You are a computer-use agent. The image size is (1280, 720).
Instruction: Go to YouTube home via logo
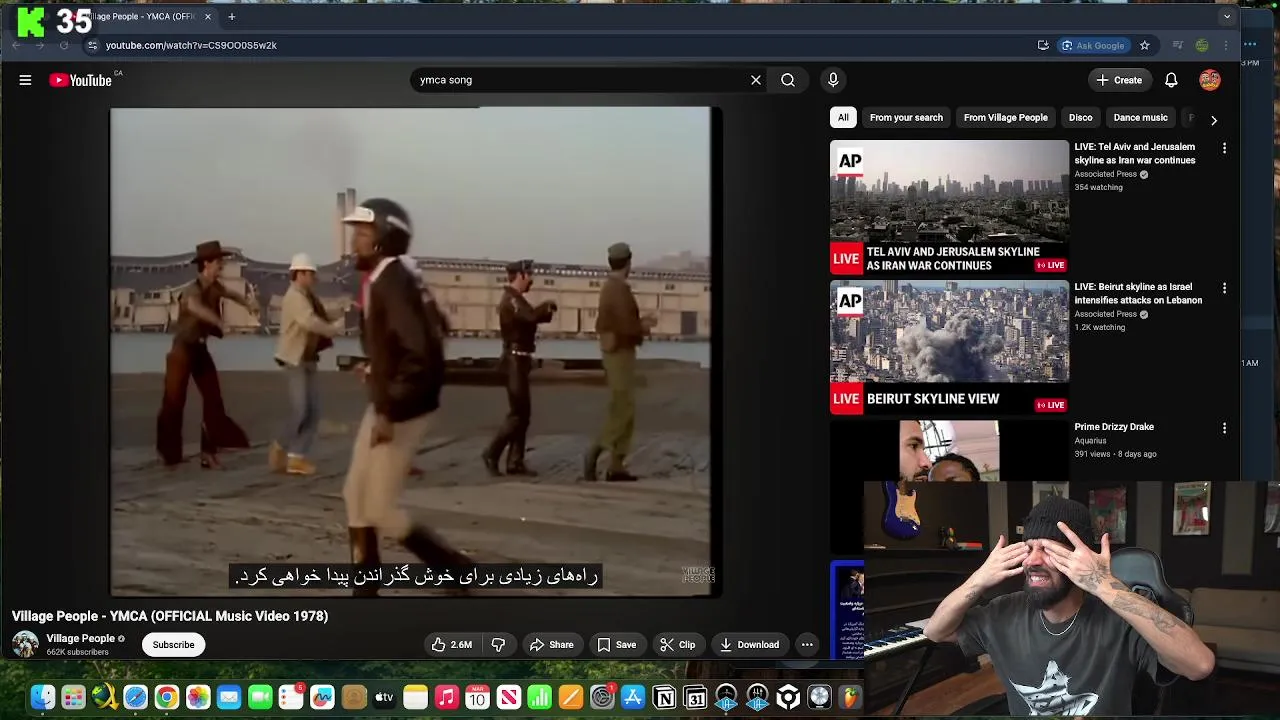(x=80, y=80)
